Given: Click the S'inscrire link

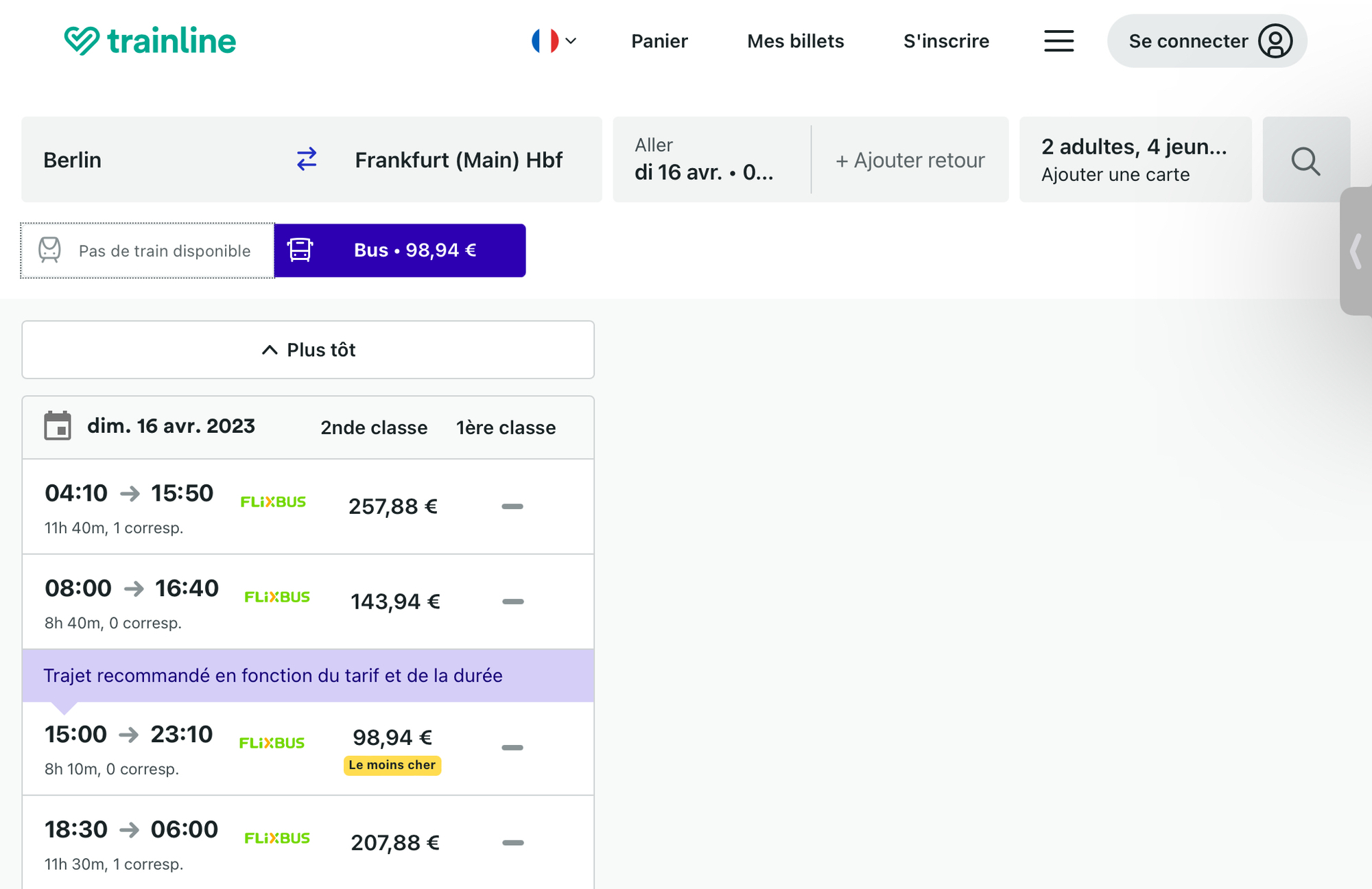Looking at the screenshot, I should 946,41.
